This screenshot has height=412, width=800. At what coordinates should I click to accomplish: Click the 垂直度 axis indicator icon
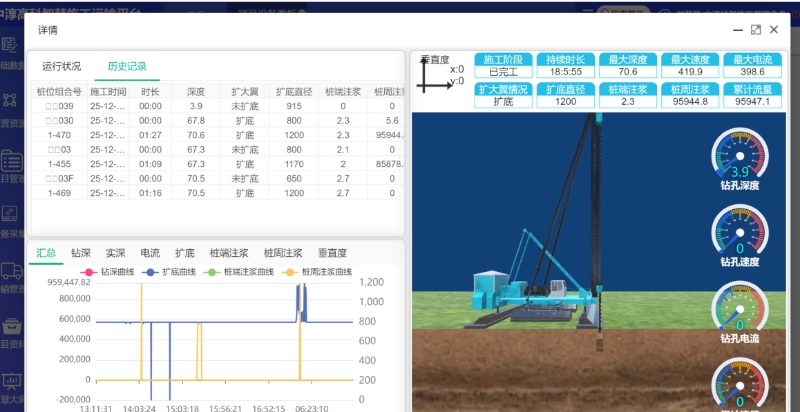436,76
